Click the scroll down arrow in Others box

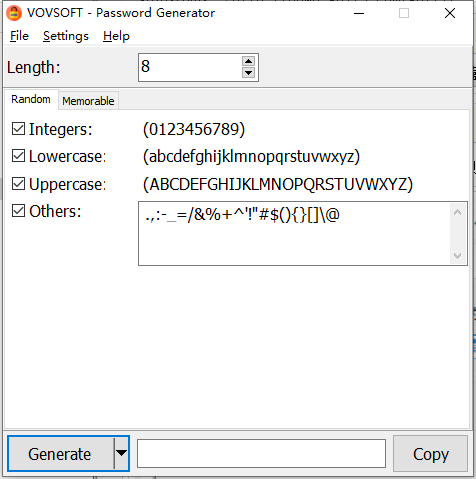457,255
